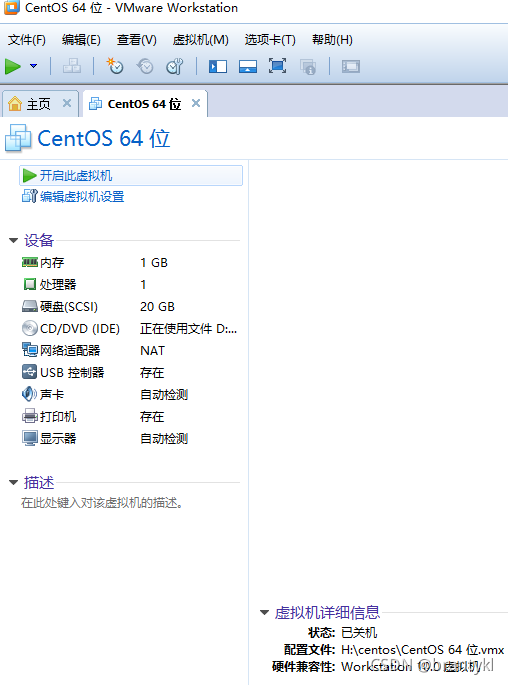Click the NAT network value
Viewport: 508px width, 685px height.
[x=152, y=350]
